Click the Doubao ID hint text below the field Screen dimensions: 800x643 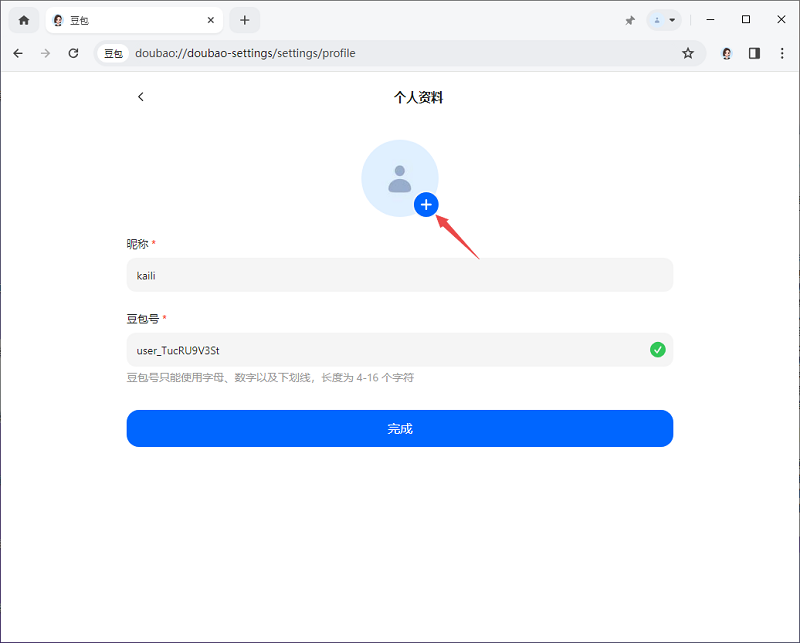[270, 377]
